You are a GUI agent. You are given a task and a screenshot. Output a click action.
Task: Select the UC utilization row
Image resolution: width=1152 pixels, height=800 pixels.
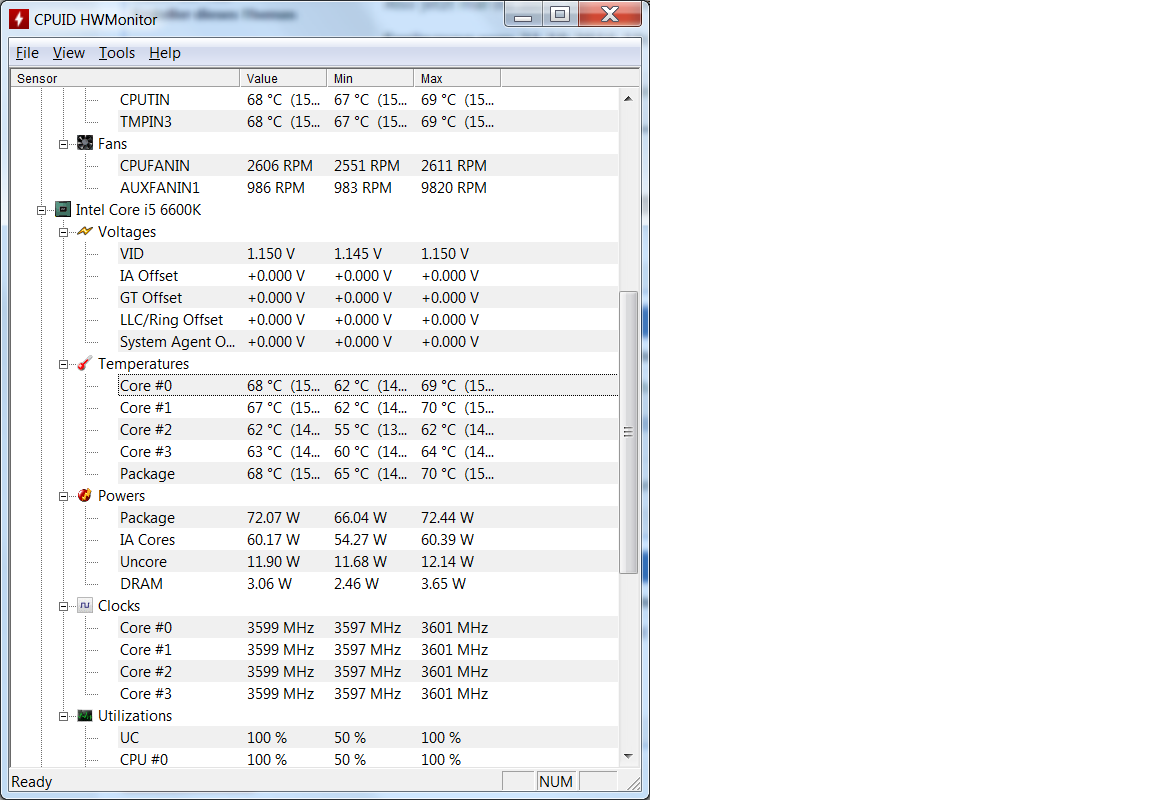point(367,738)
